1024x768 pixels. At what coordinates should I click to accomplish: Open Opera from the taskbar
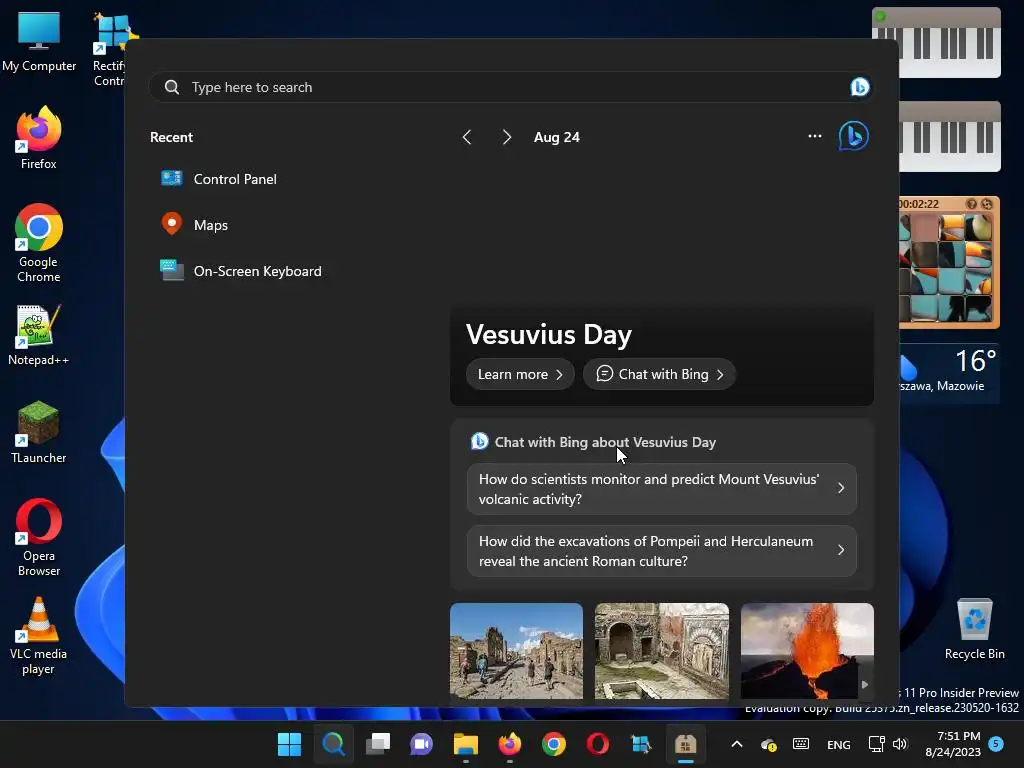(x=598, y=744)
